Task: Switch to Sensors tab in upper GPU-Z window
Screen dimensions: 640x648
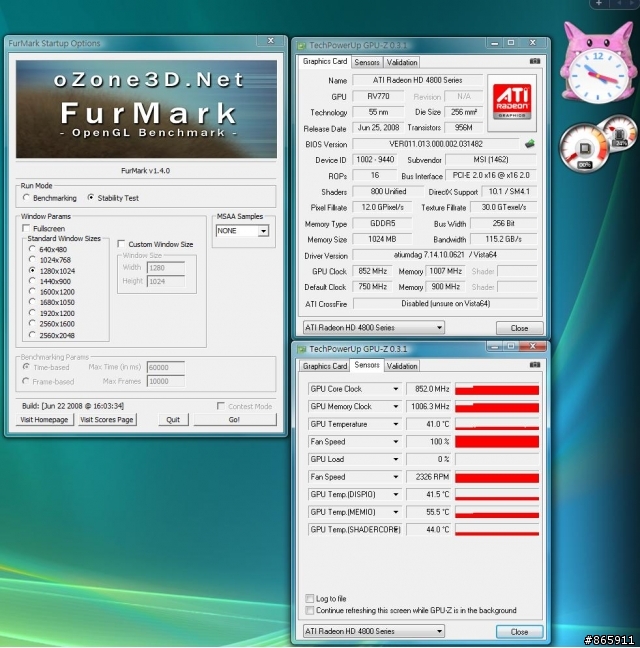Action: tap(367, 62)
